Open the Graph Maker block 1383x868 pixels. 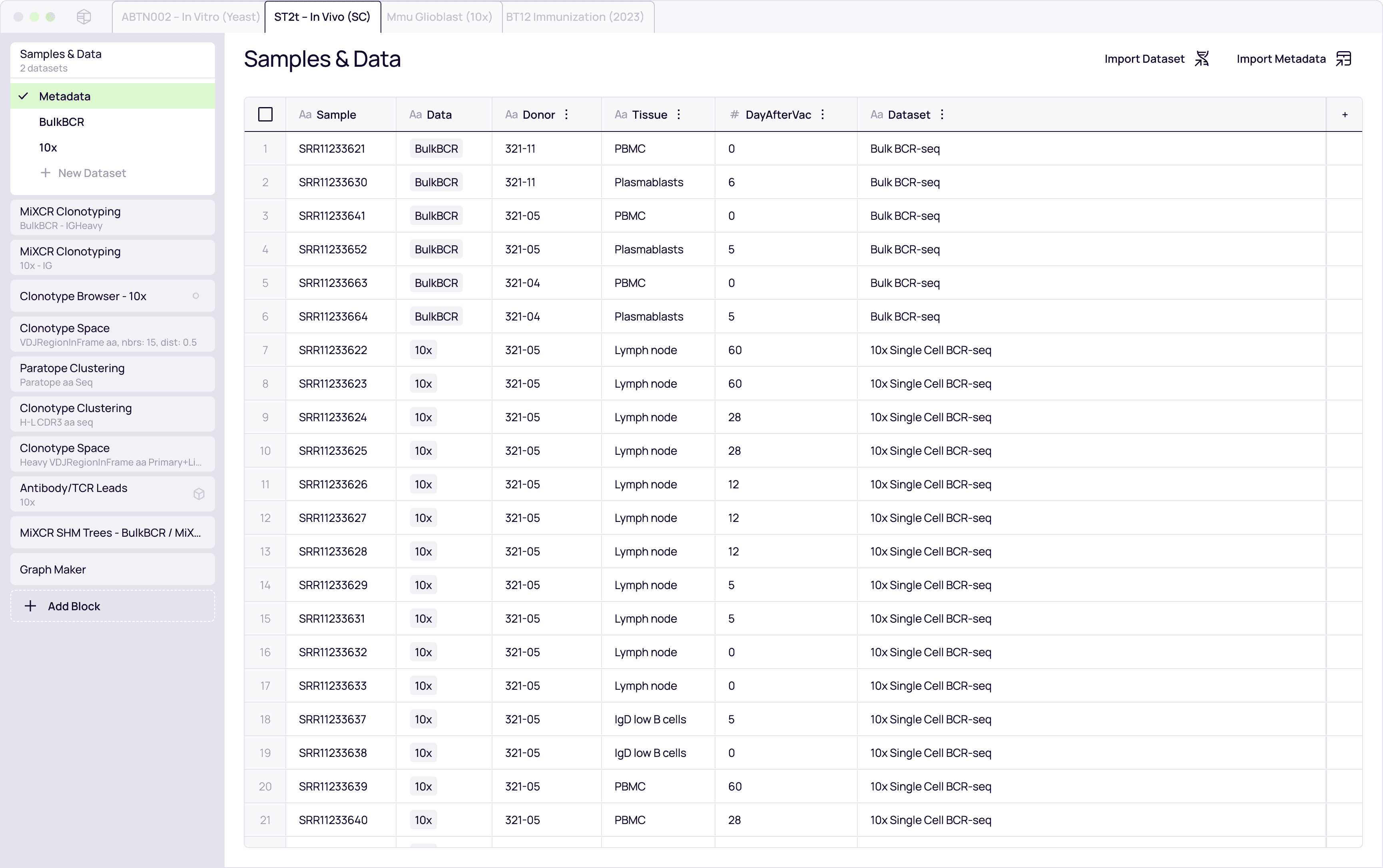(53, 569)
